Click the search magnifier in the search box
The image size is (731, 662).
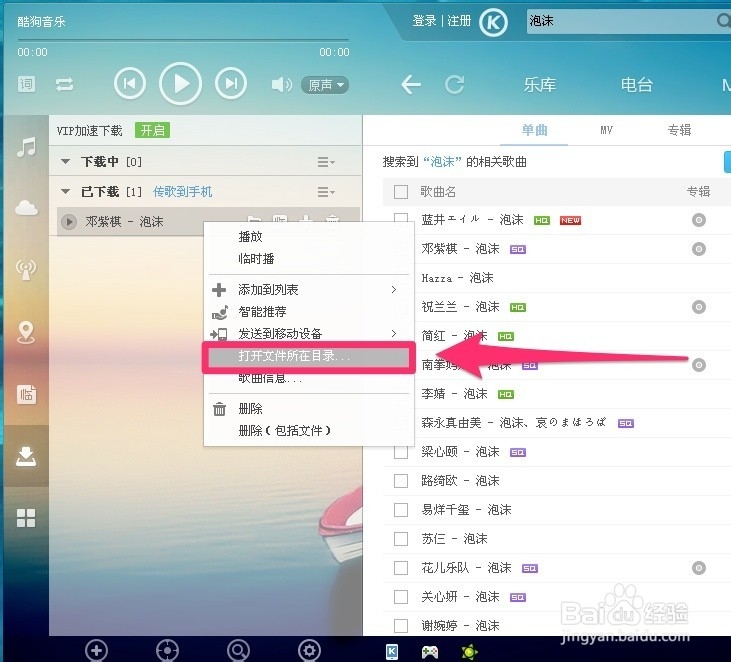click(x=724, y=21)
